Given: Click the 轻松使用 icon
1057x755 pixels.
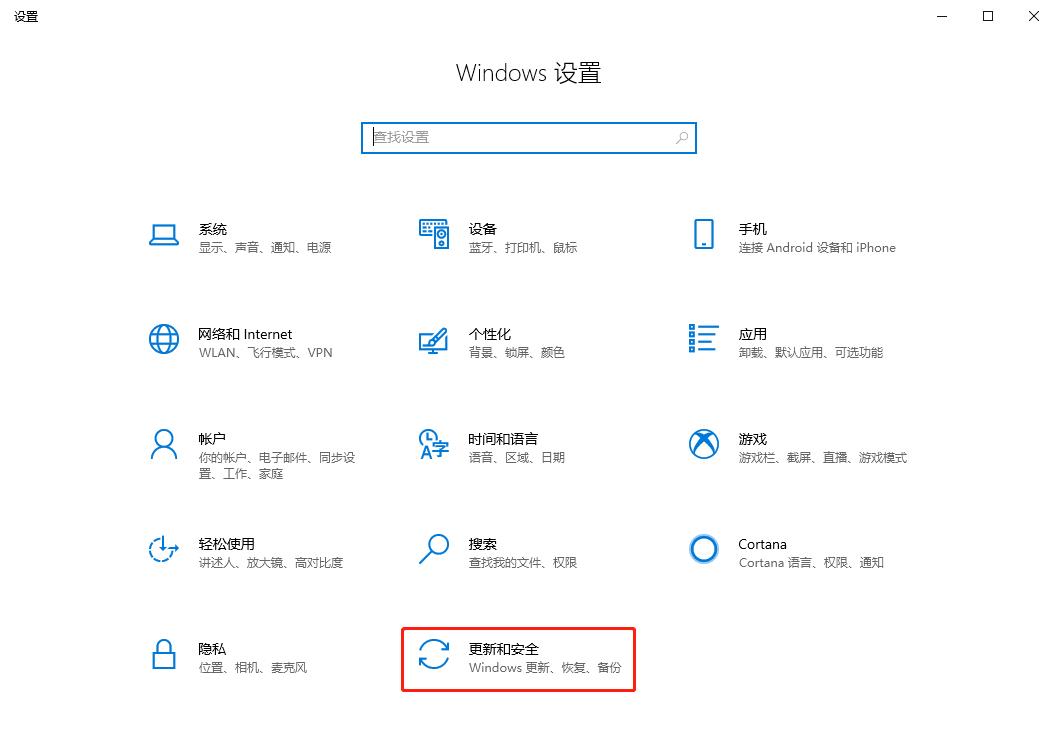Looking at the screenshot, I should pyautogui.click(x=164, y=549).
